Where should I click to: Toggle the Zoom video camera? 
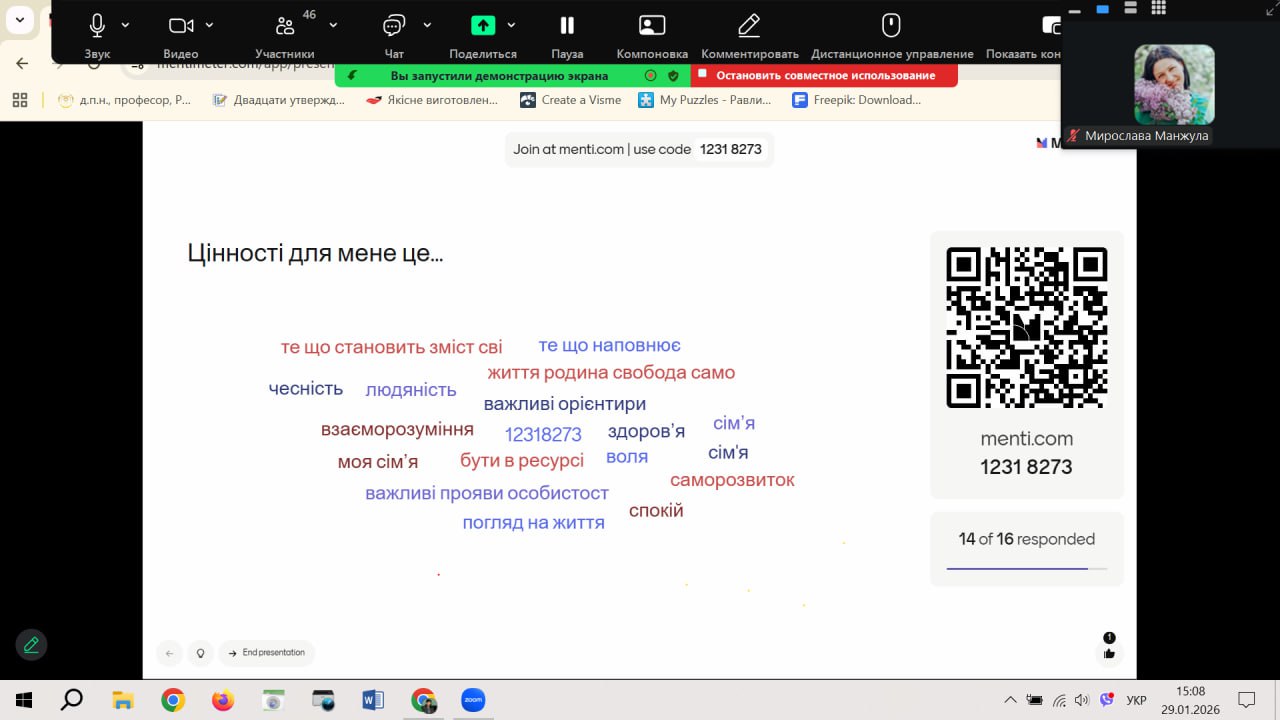pos(181,26)
